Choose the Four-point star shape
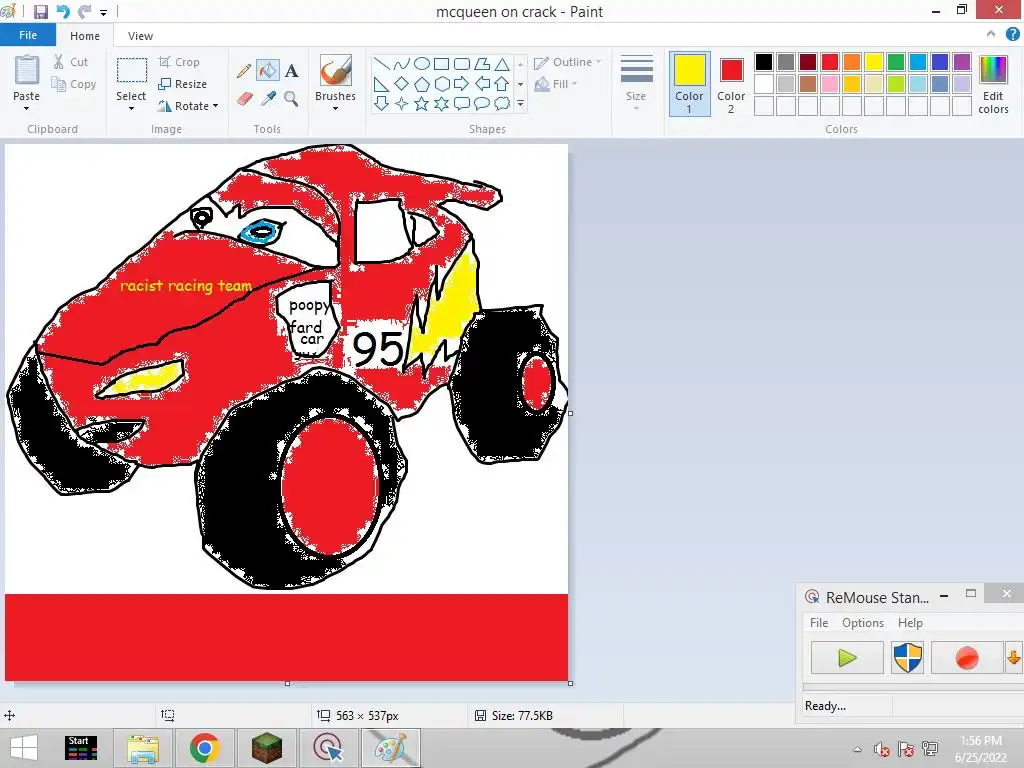 [402, 103]
